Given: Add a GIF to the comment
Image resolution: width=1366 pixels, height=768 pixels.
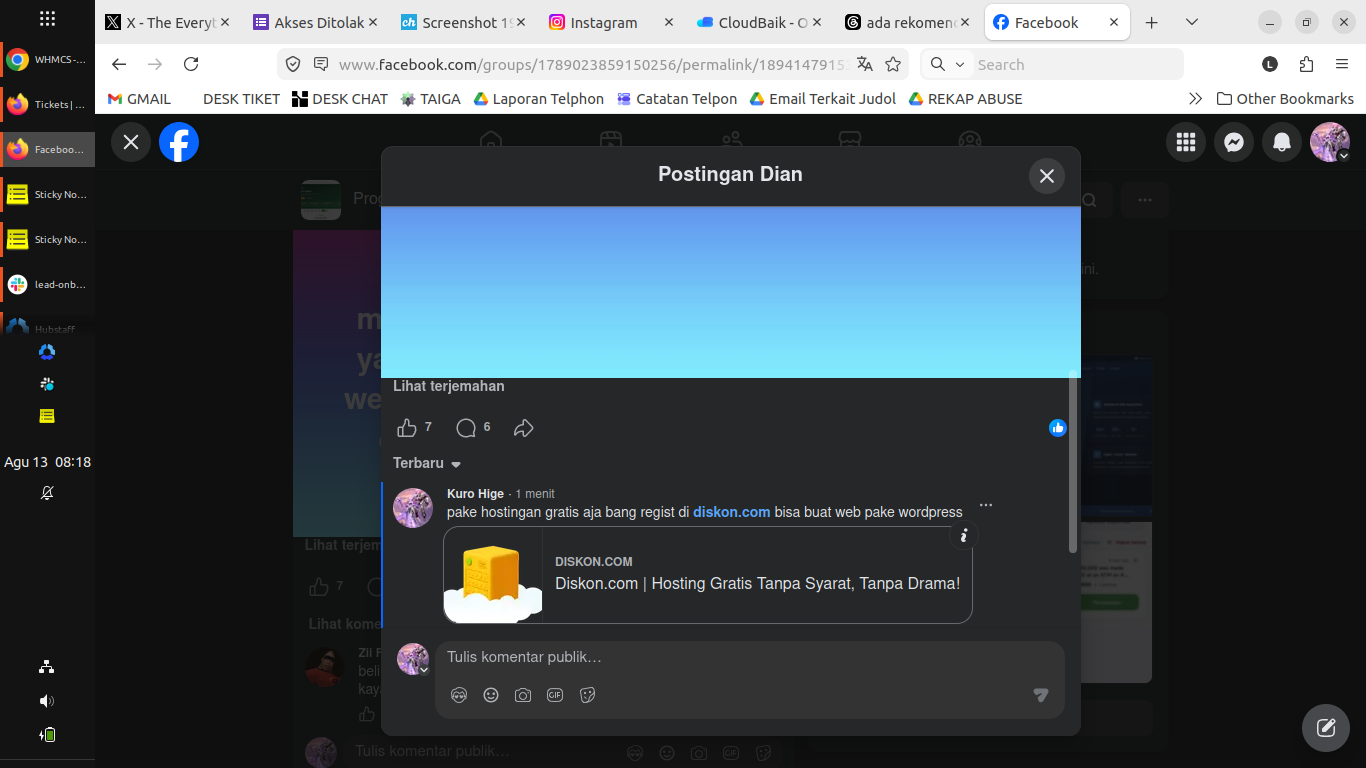Looking at the screenshot, I should pos(555,695).
